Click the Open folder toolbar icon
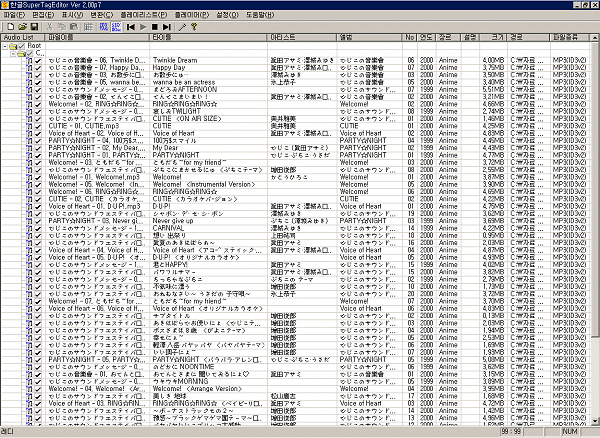This screenshot has width=600, height=438. [x=18, y=27]
